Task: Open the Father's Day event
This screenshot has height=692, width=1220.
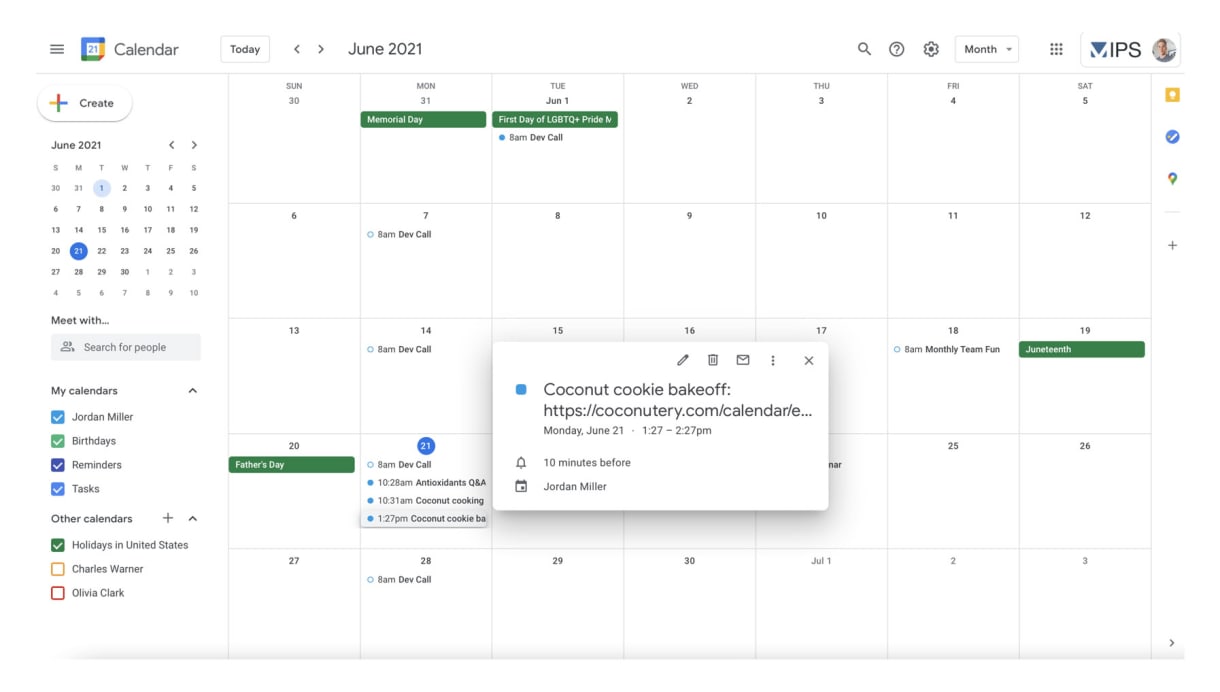Action: 292,464
